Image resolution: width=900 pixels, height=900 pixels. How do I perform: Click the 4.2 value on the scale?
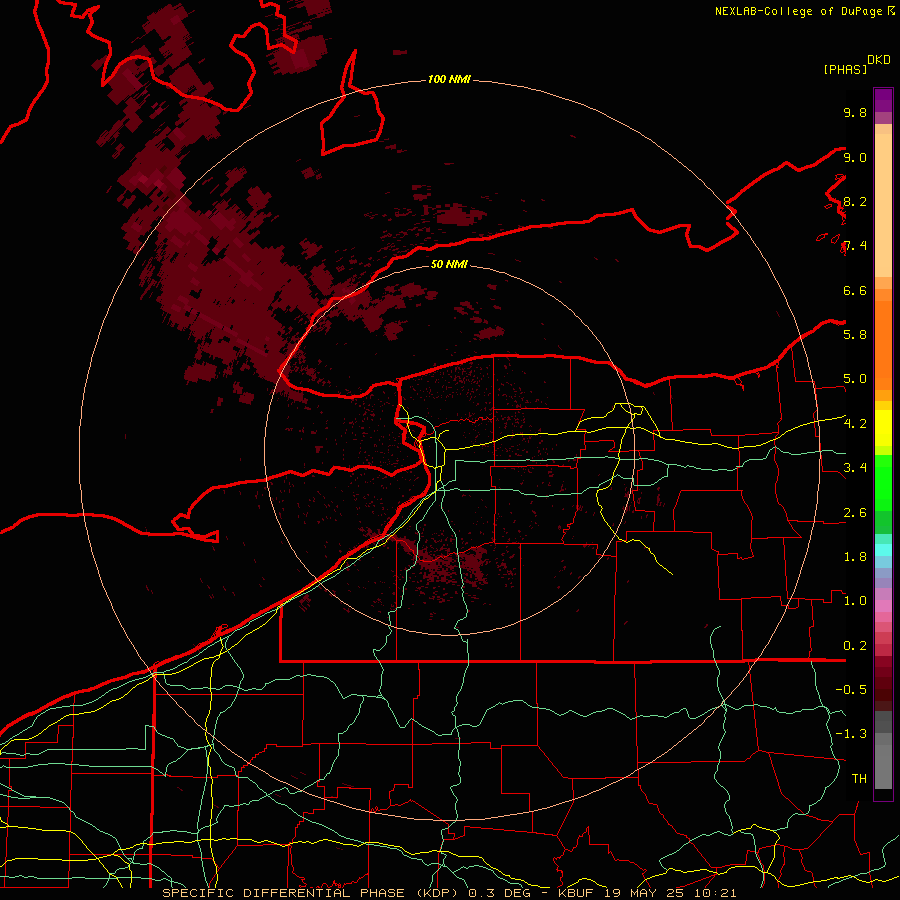pyautogui.click(x=855, y=424)
